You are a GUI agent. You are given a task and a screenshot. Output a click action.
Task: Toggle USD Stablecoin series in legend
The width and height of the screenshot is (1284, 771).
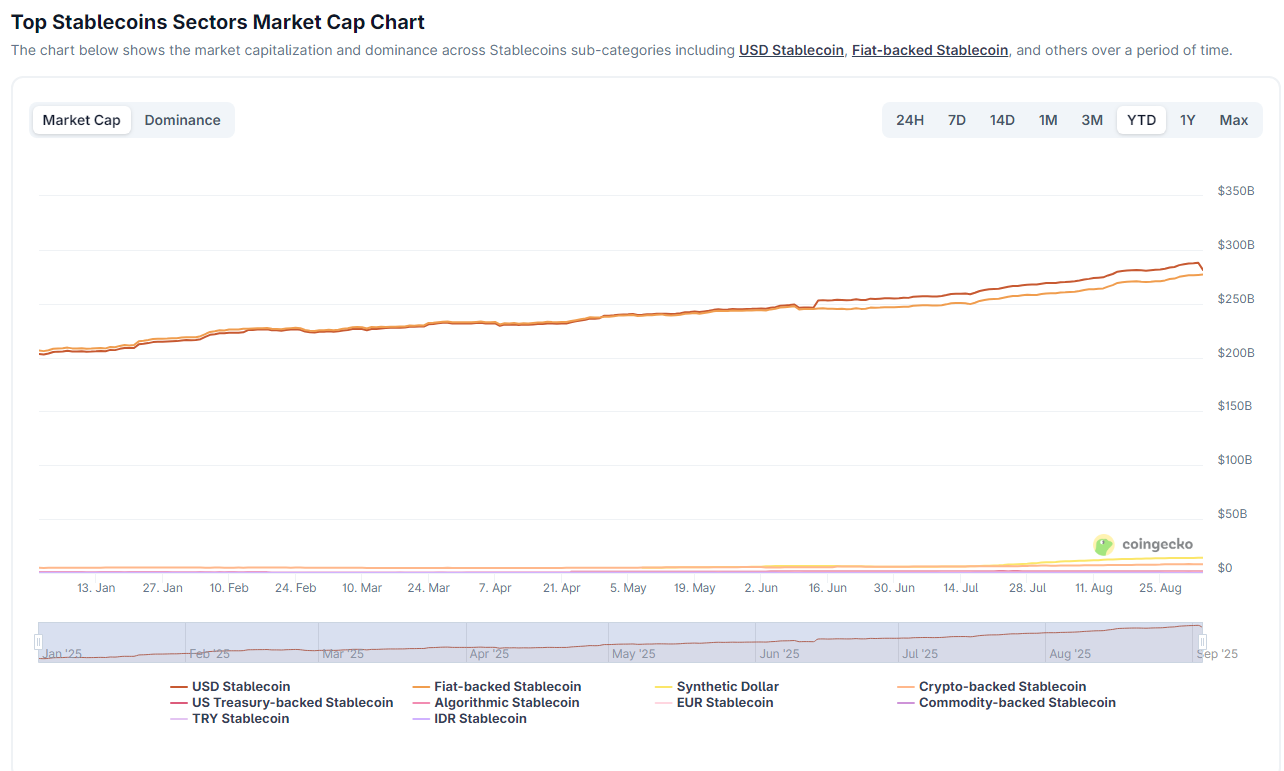pyautogui.click(x=240, y=687)
